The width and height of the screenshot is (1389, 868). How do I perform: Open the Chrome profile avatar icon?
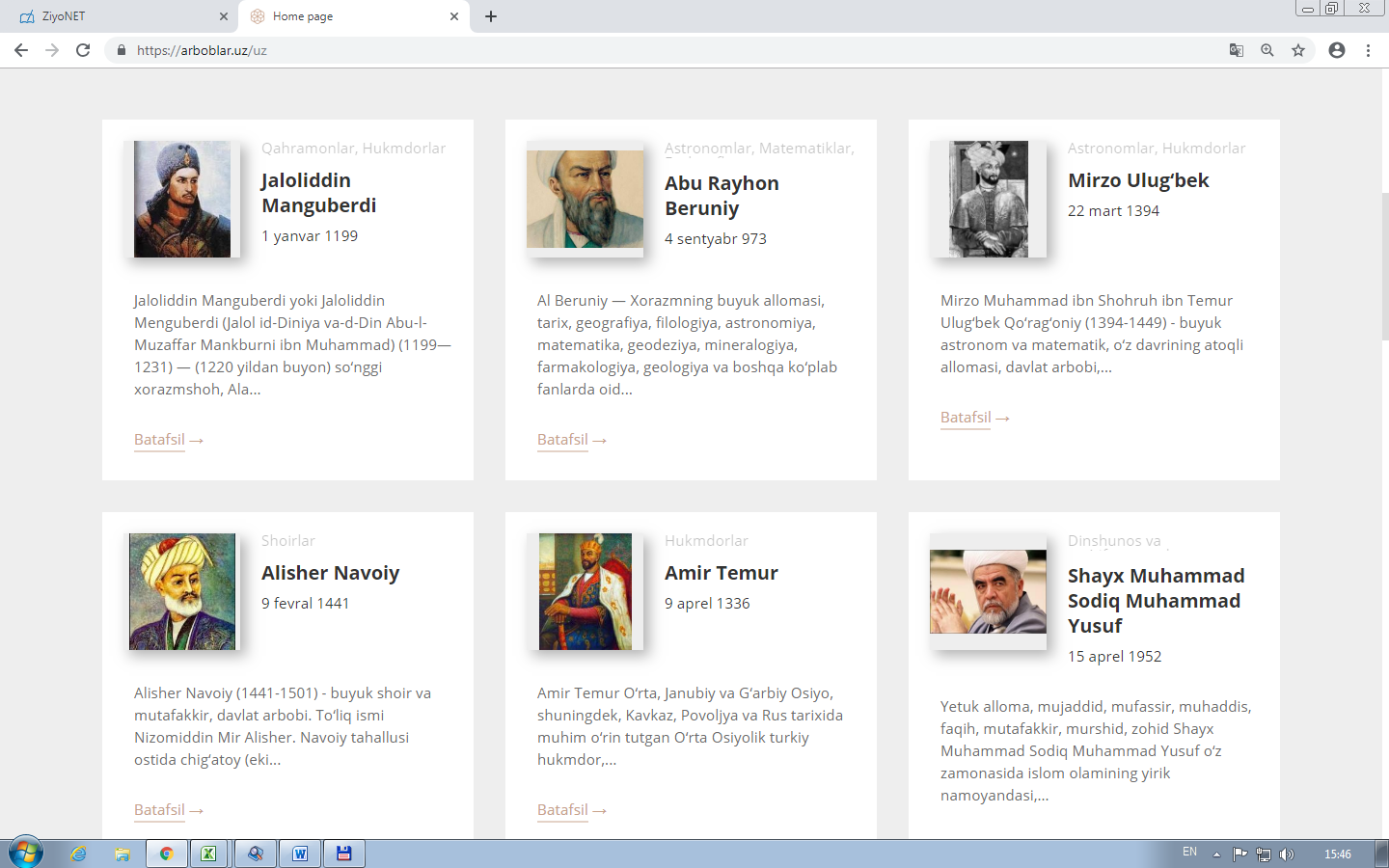[x=1336, y=50]
